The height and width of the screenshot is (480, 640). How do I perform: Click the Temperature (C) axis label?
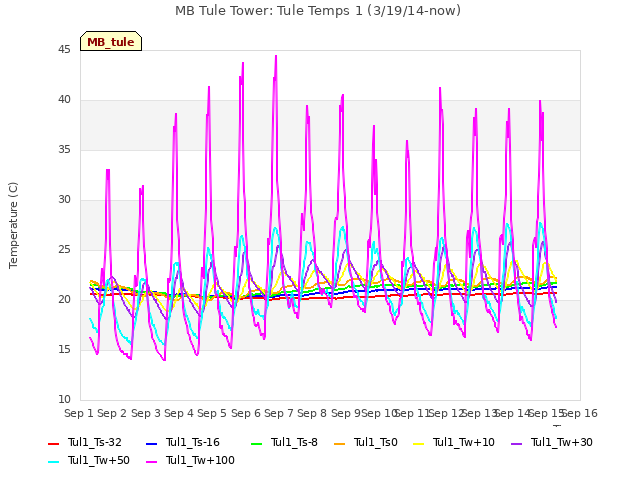click(x=13, y=225)
